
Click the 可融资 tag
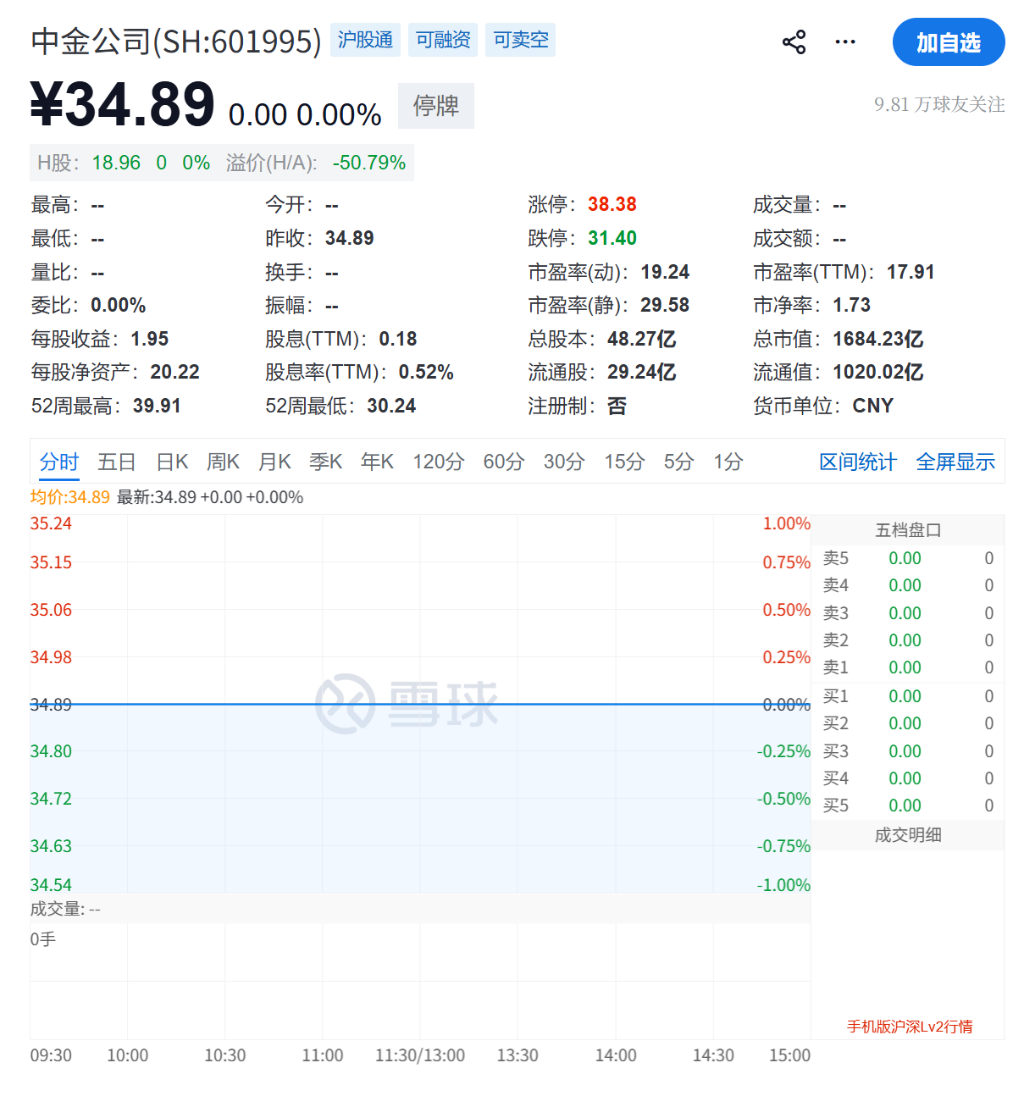443,40
